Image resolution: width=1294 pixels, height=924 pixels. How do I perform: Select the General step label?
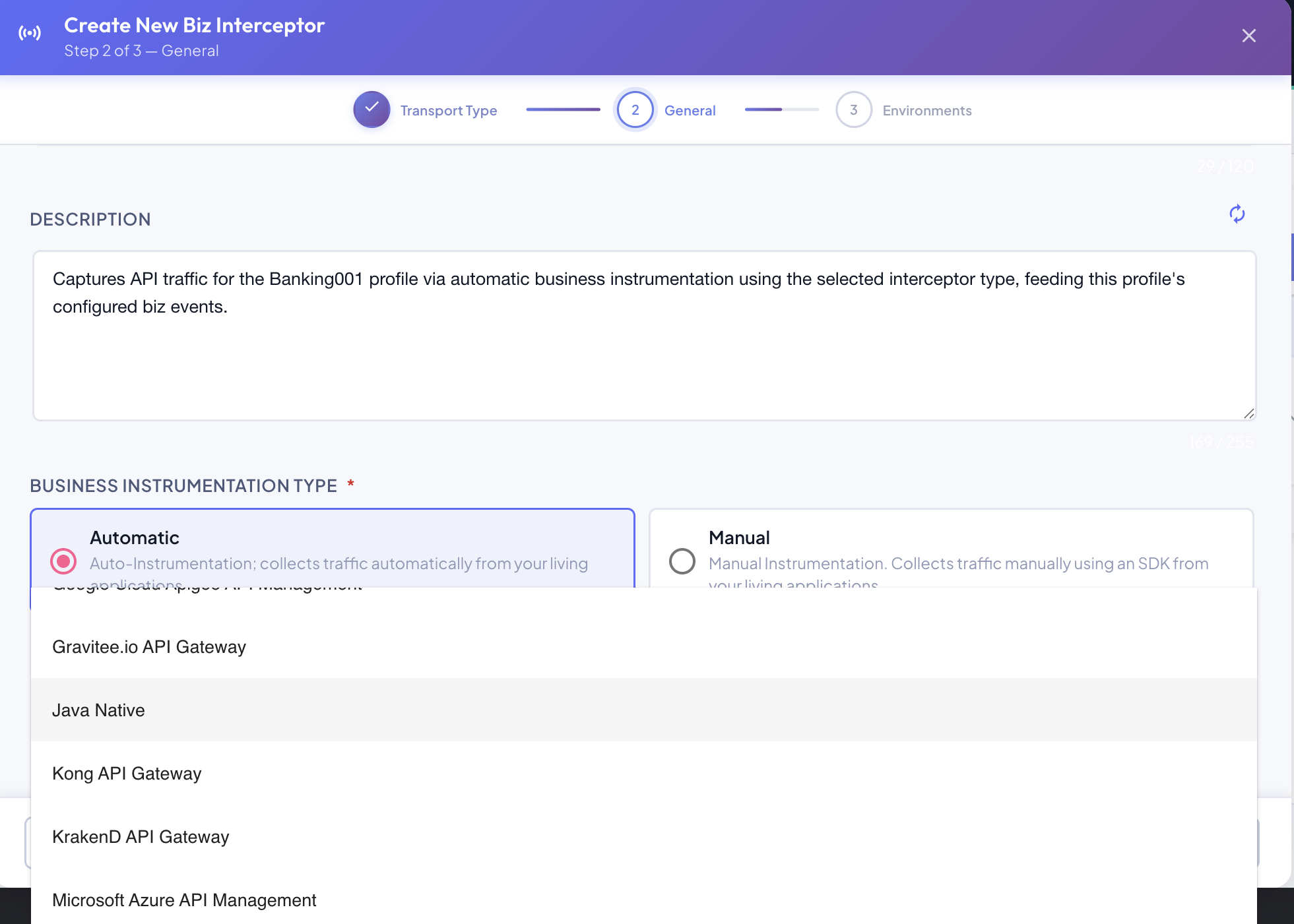tap(690, 110)
